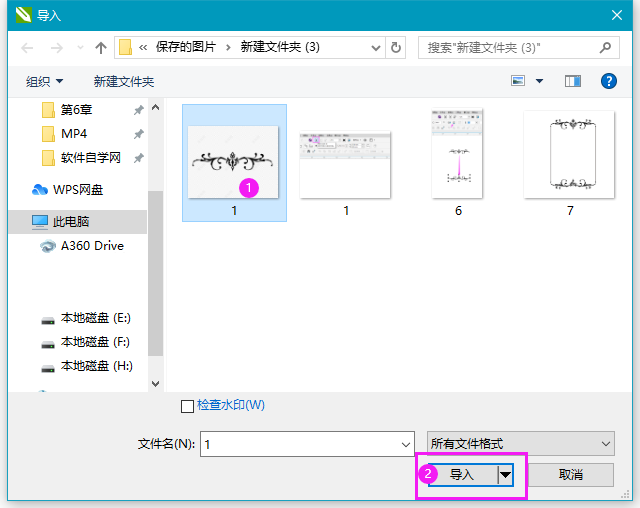640x508 pixels.
Task: Click the change view layout icon
Action: tap(518, 81)
